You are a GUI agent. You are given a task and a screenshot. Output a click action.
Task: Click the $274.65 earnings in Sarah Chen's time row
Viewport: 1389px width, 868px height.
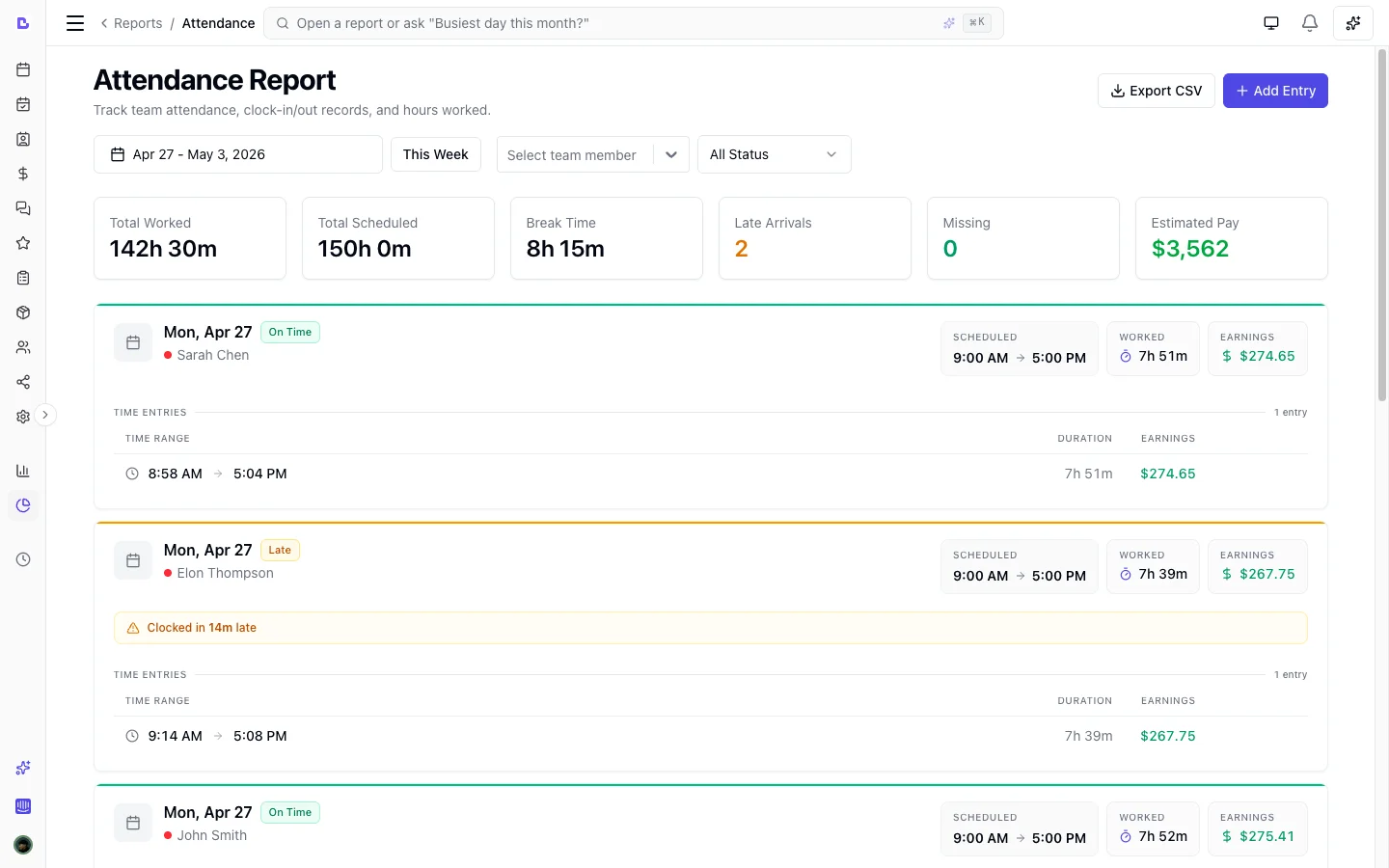tap(1168, 474)
